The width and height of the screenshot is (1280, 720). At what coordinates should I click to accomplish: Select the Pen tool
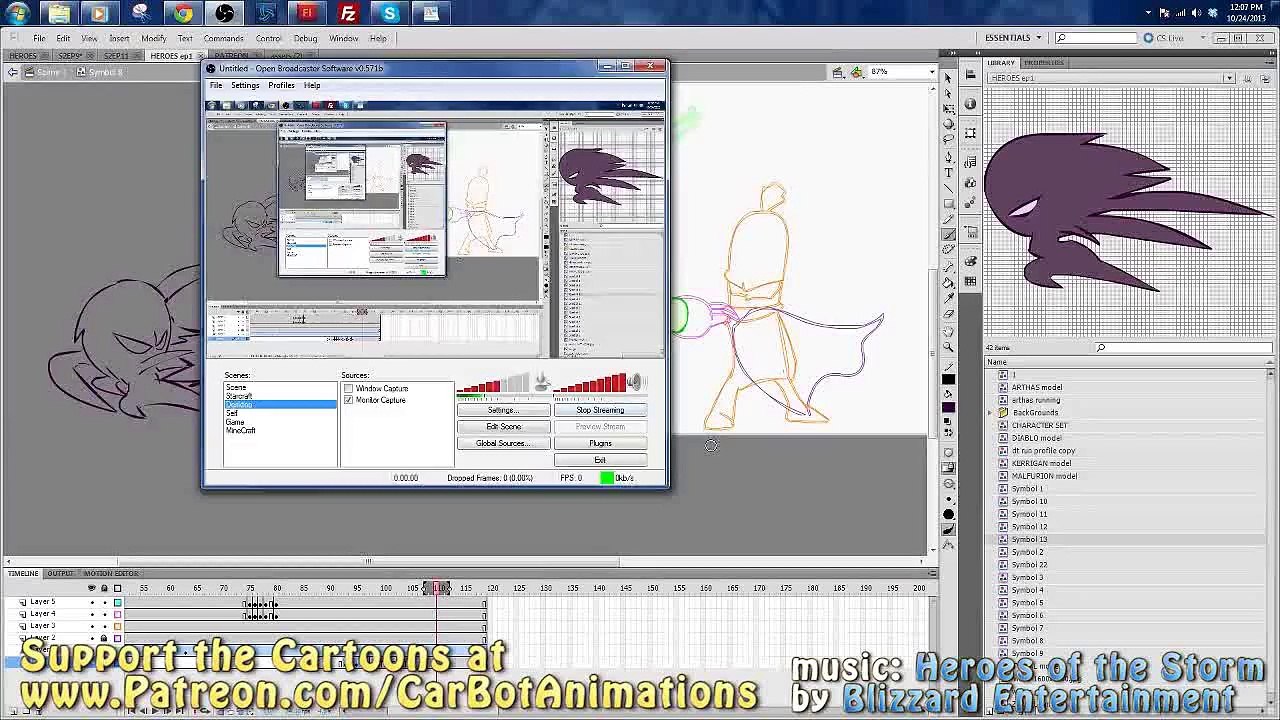coord(949,157)
